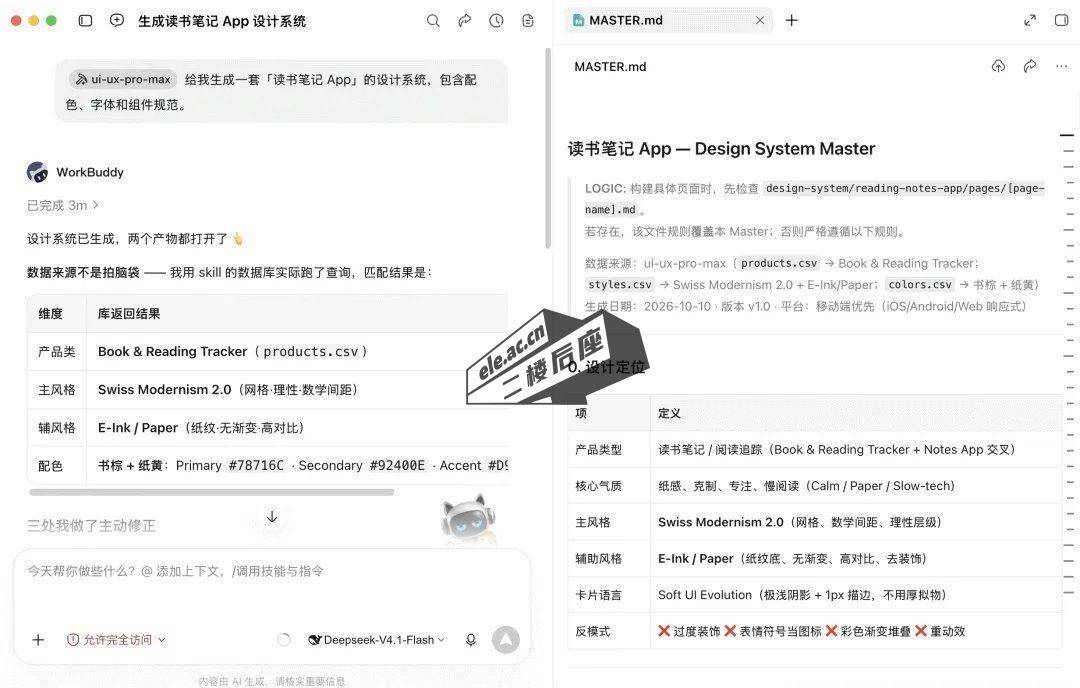1080x688 pixels.
Task: Click the '反模式' row label
Action: coord(592,632)
